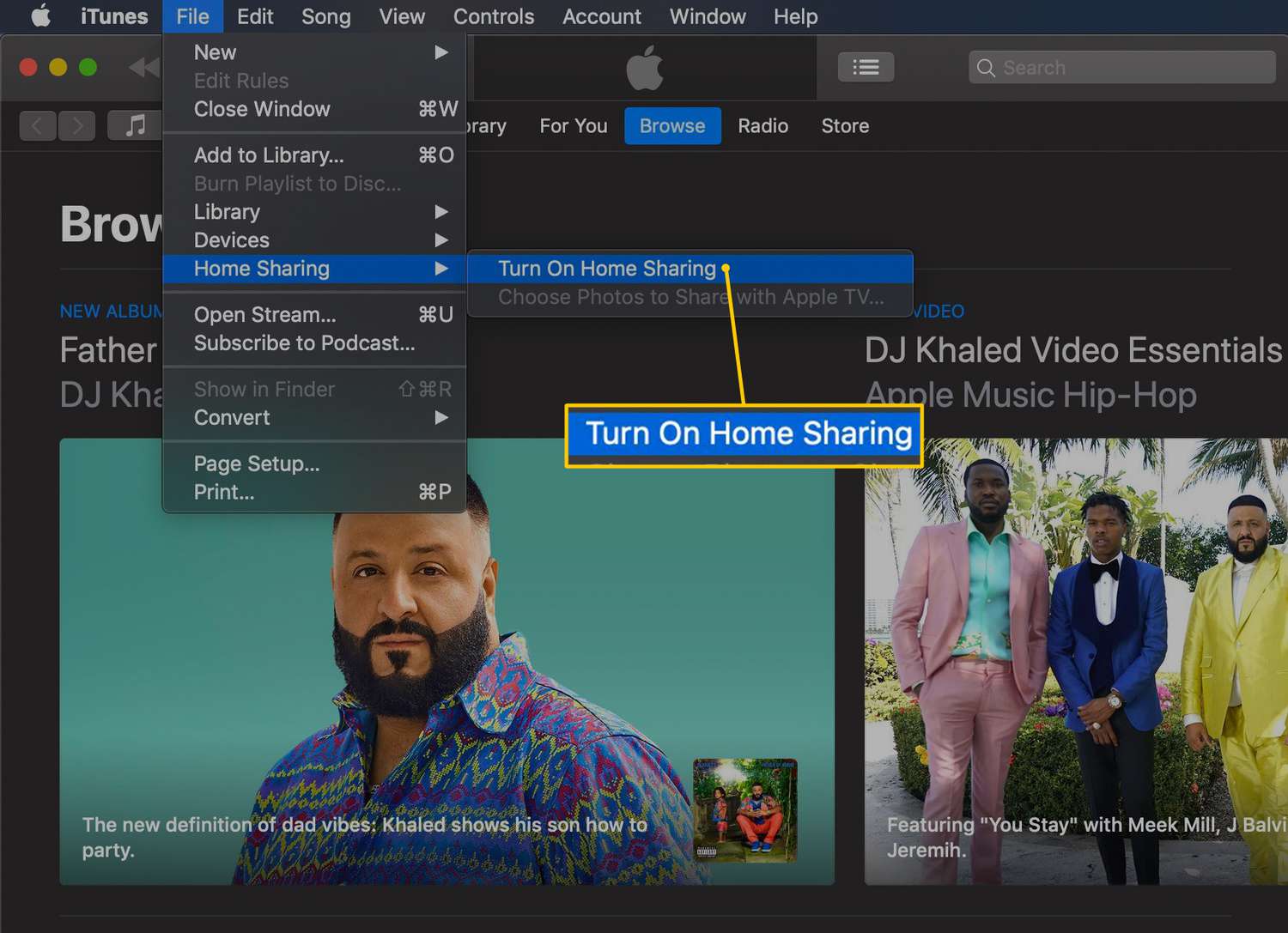Open the Store tab
Viewport: 1288px width, 933px height.
click(x=845, y=126)
